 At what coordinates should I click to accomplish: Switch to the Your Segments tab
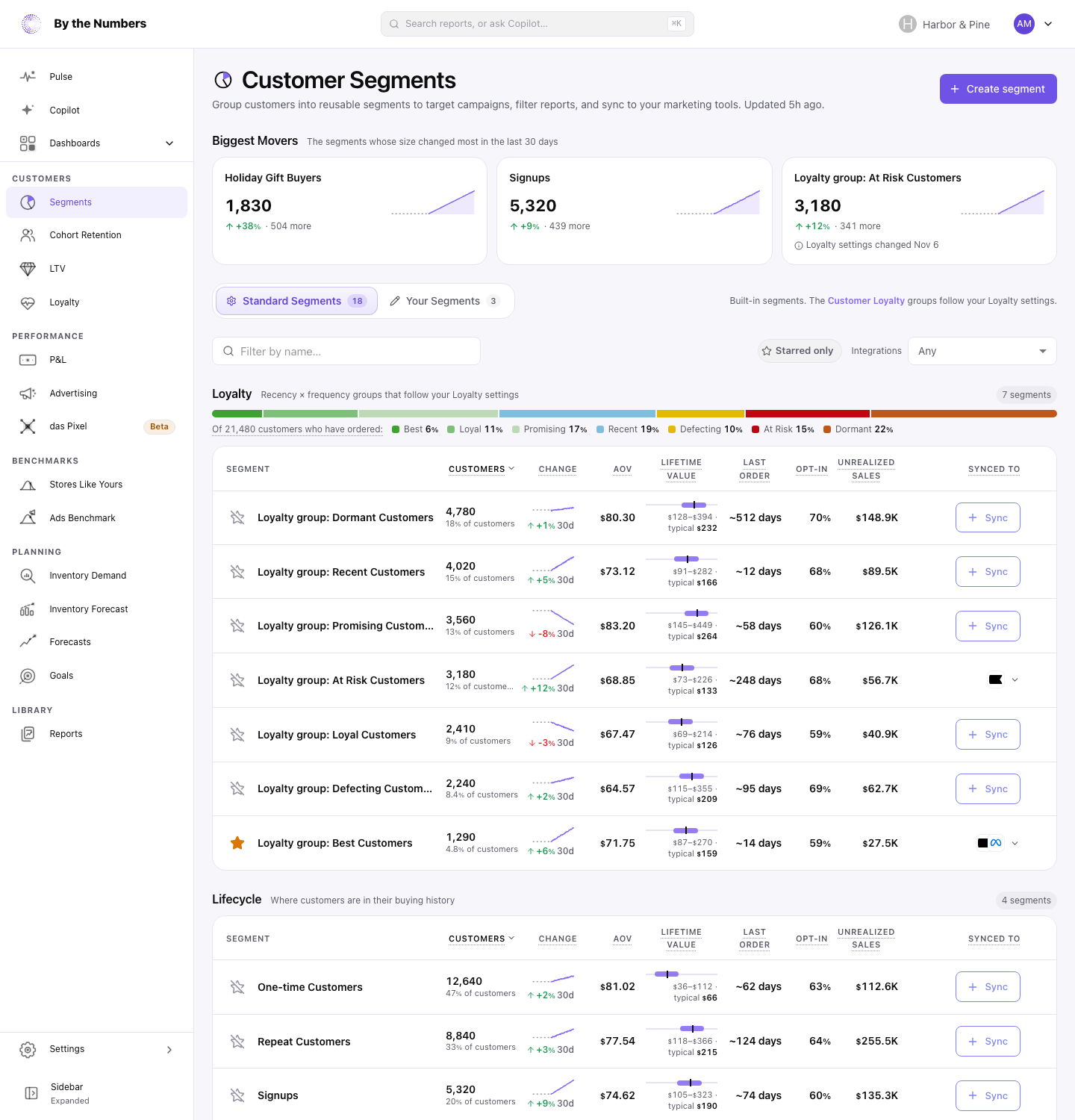click(444, 301)
